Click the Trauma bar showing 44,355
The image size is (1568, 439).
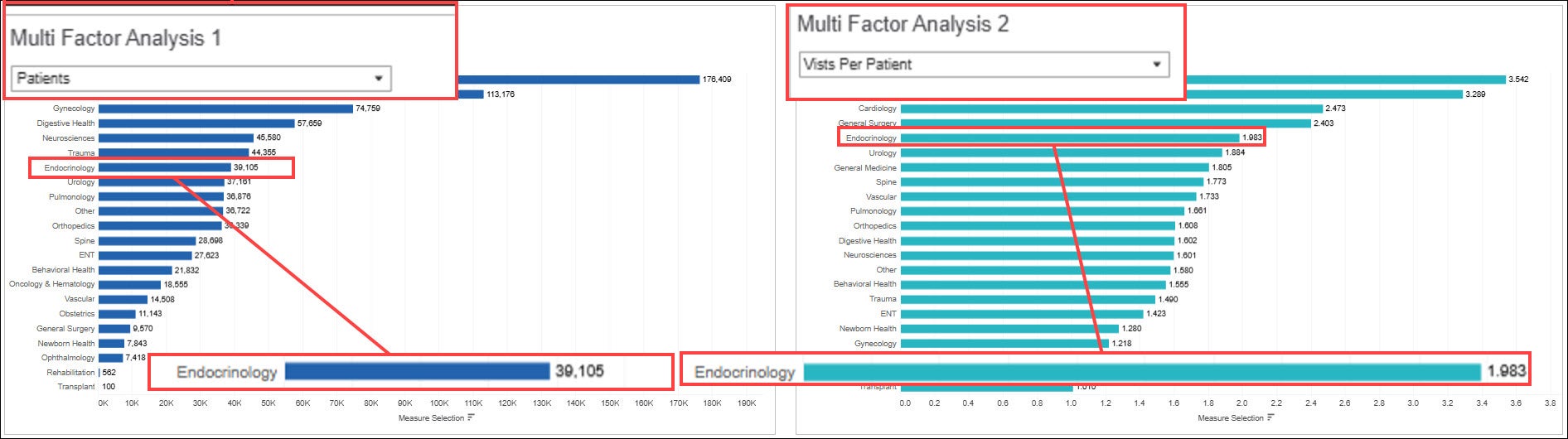[x=173, y=152]
